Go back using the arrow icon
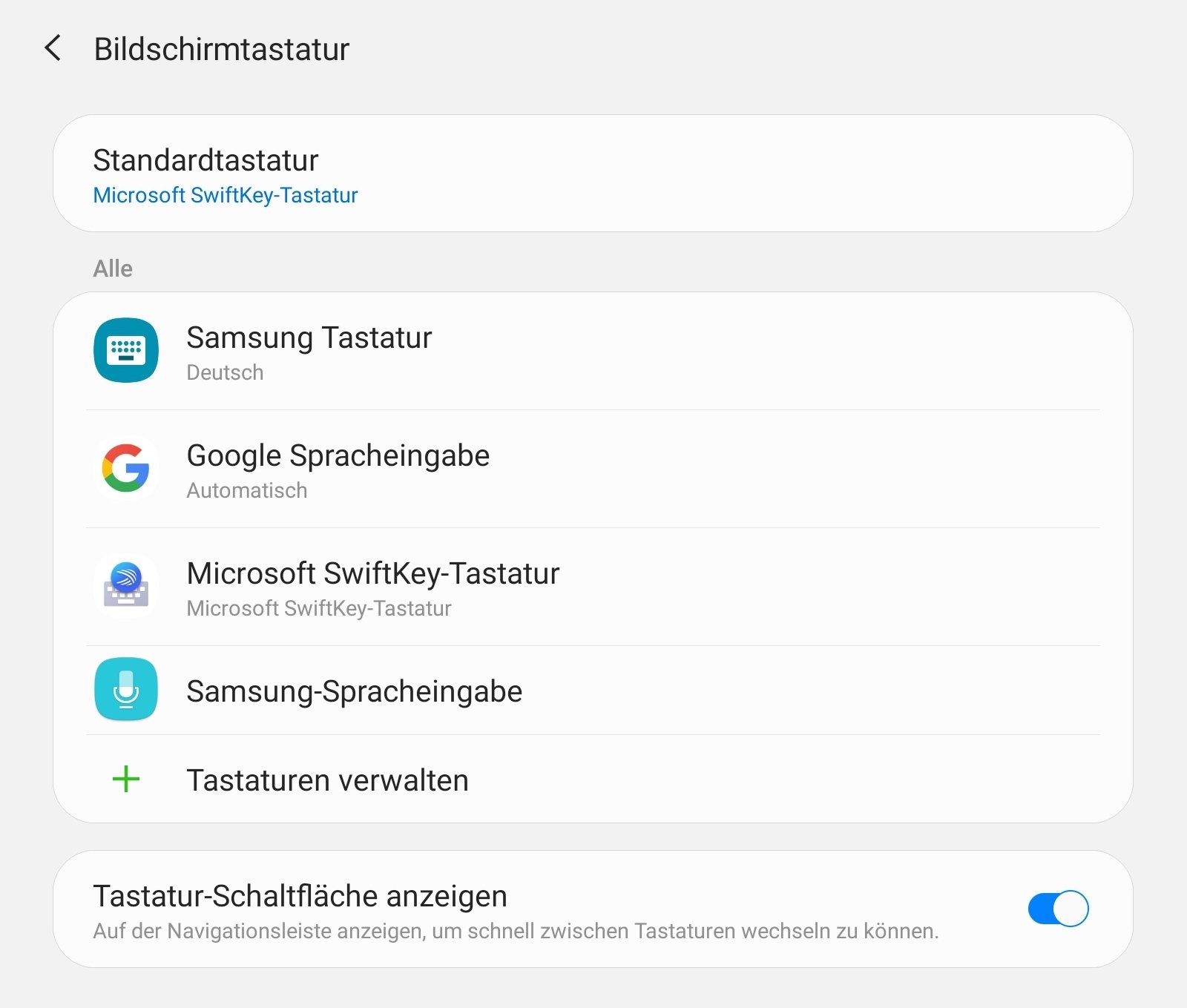 (x=53, y=48)
